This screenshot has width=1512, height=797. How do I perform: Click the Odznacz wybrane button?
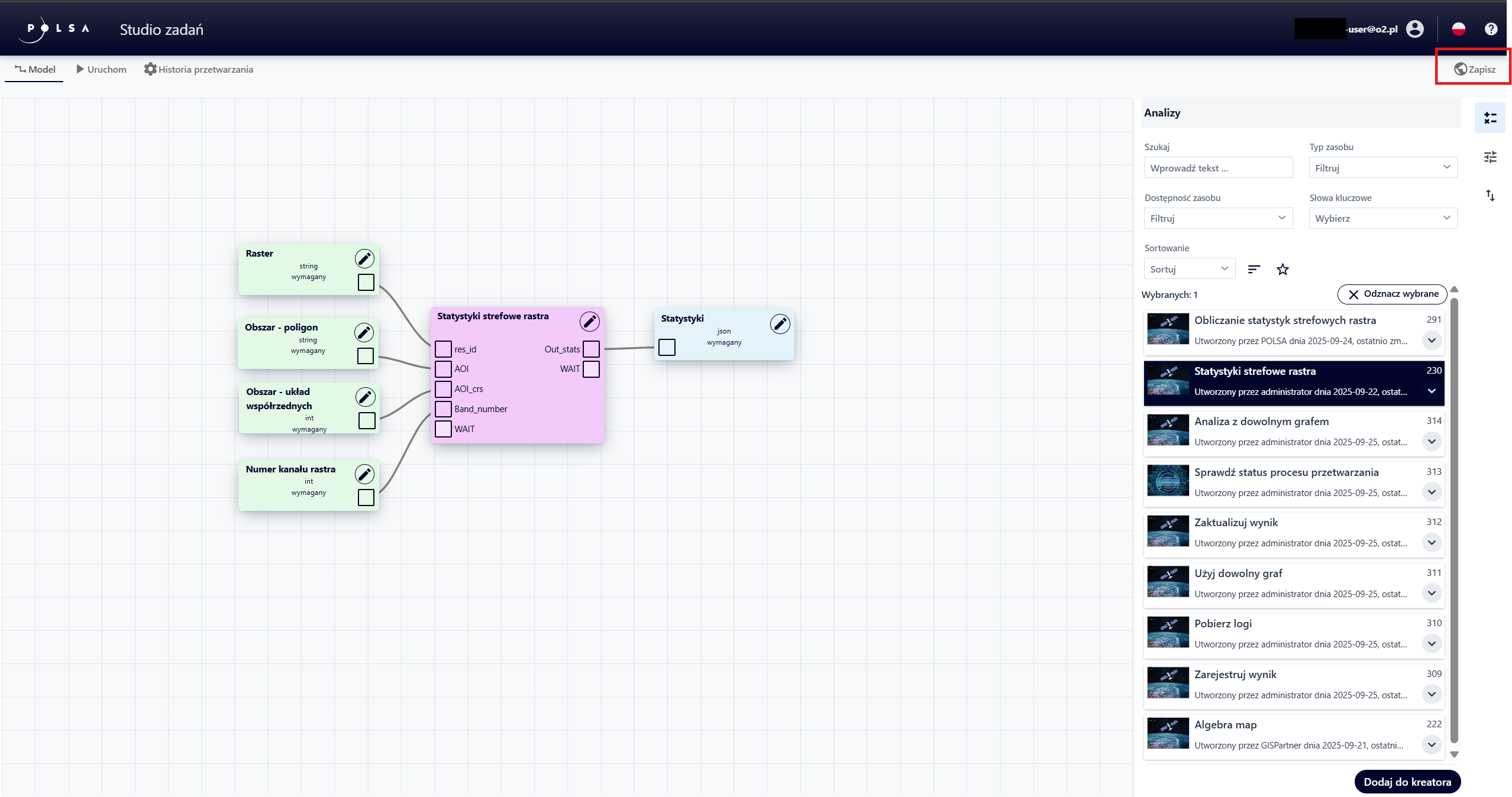1392,294
